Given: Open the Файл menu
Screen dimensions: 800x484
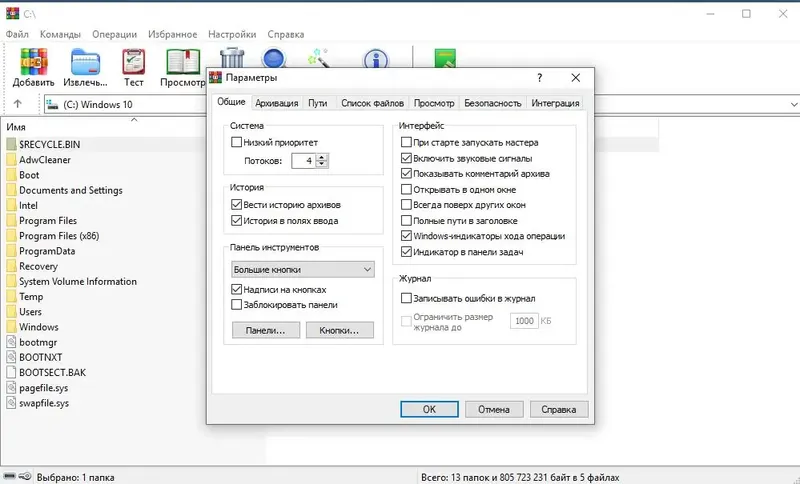Looking at the screenshot, I should click(x=17, y=34).
